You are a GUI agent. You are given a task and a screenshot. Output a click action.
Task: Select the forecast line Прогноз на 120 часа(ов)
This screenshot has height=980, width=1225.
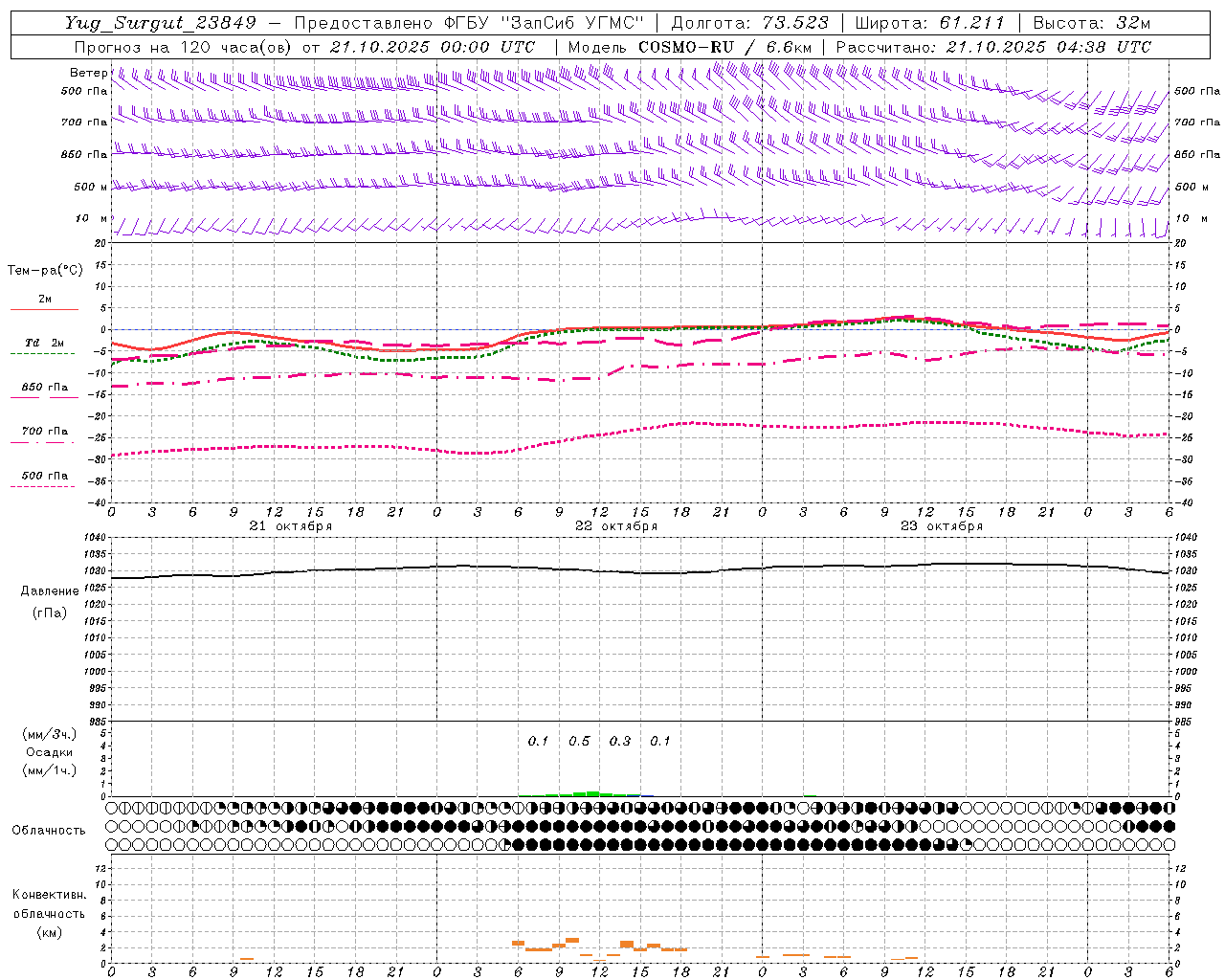click(x=184, y=47)
